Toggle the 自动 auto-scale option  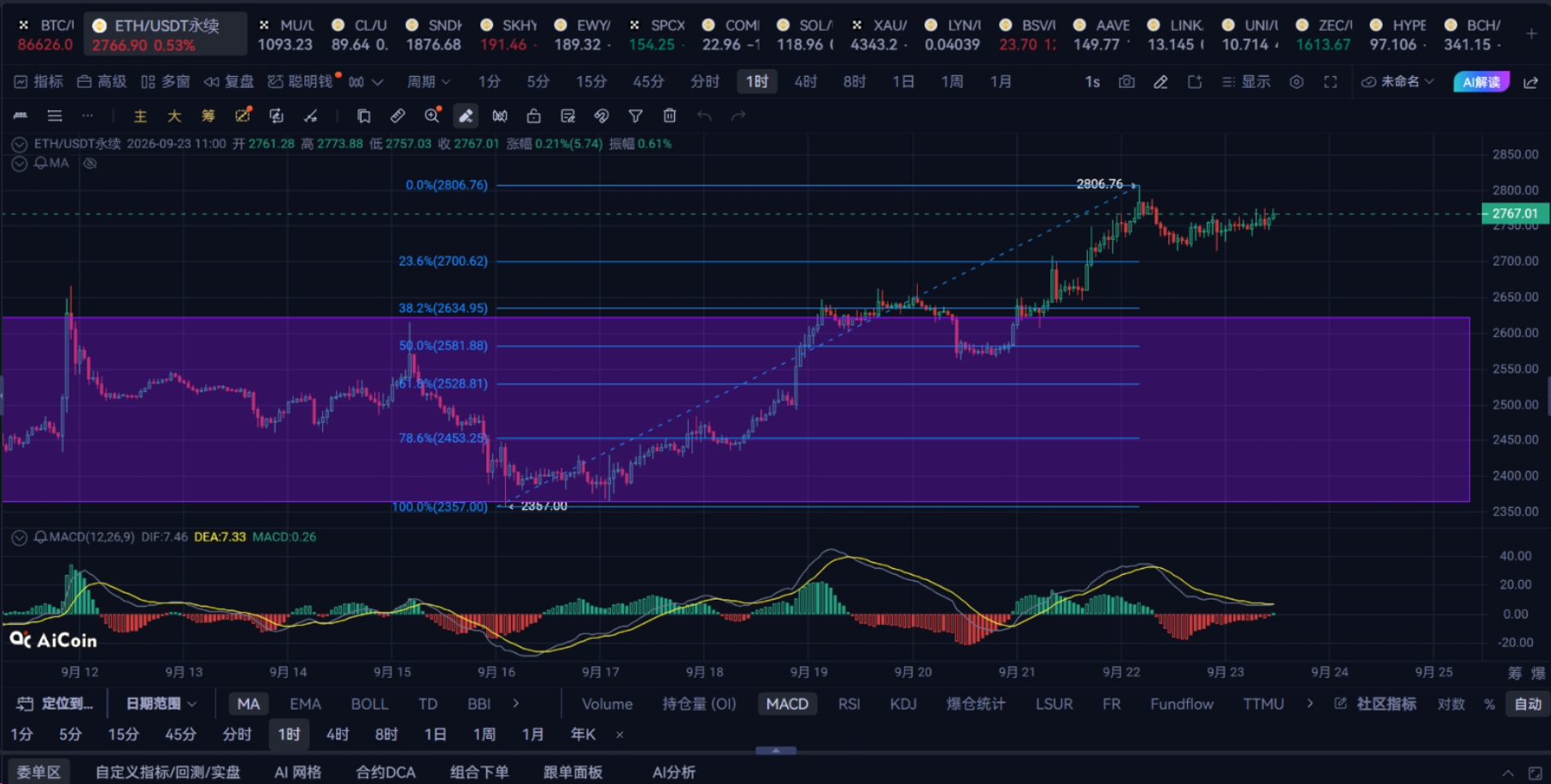pos(1528,704)
